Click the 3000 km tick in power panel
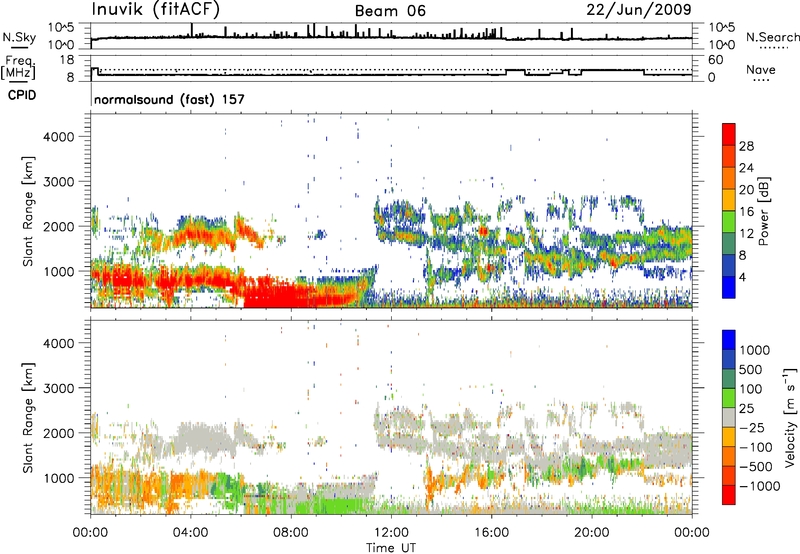Image resolution: width=800 pixels, height=554 pixels. (x=59, y=182)
